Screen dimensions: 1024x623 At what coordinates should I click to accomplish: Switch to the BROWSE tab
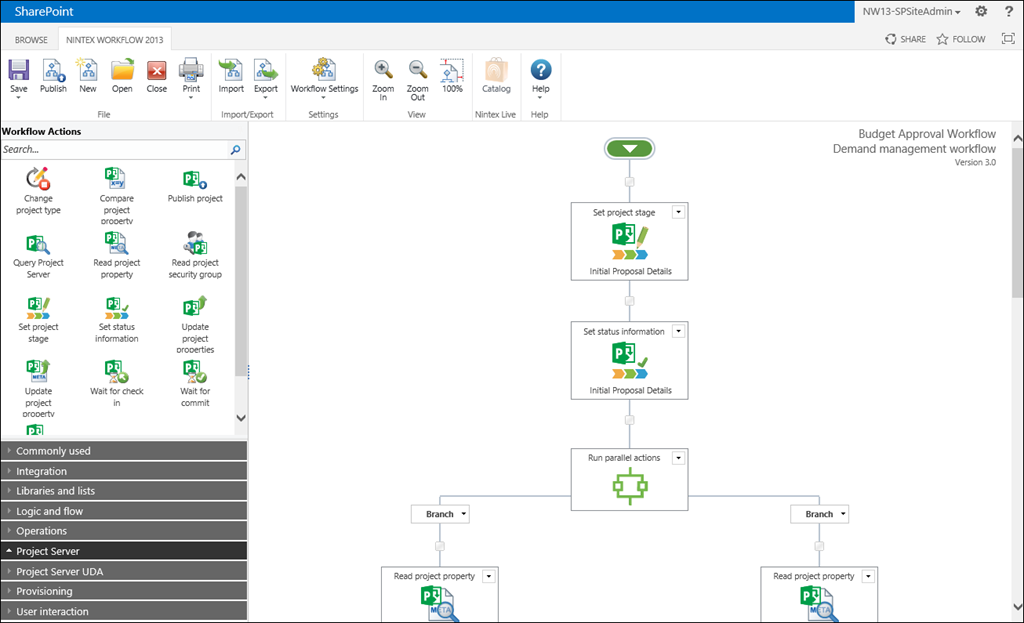pos(31,40)
